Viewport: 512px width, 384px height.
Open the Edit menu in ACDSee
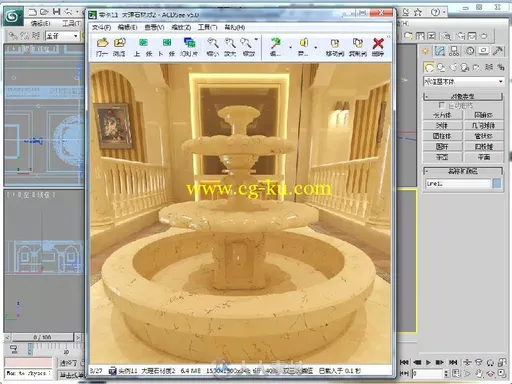coord(127,27)
